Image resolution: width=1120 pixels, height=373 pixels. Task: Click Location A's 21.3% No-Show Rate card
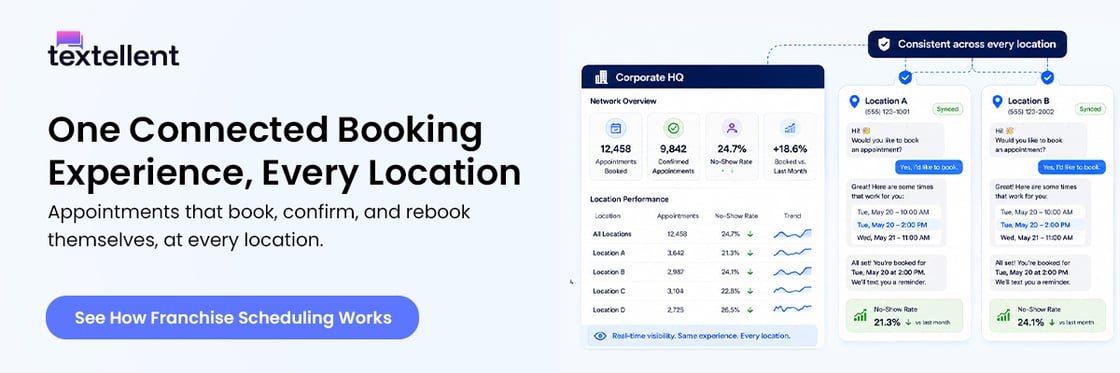pos(904,315)
